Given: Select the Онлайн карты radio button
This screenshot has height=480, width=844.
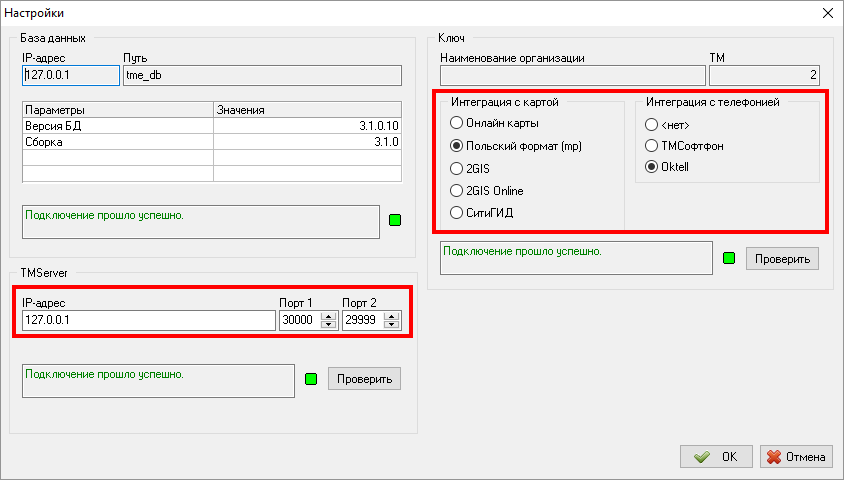Looking at the screenshot, I should [457, 123].
